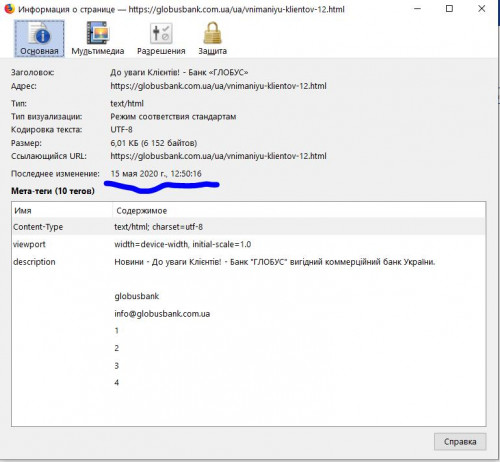
Task: Select the description meta tag row
Action: pos(248,262)
